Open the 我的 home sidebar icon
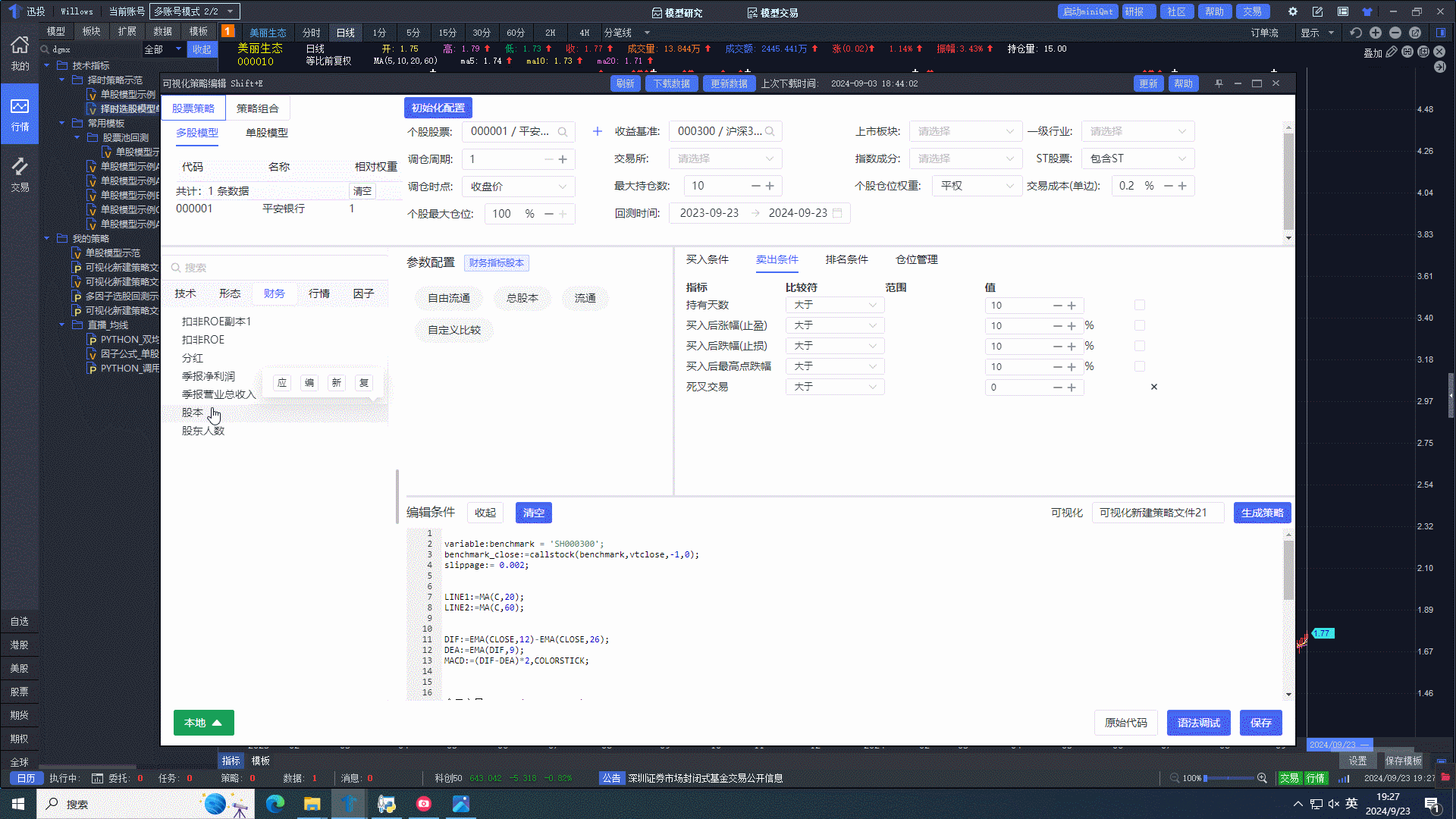 20,53
